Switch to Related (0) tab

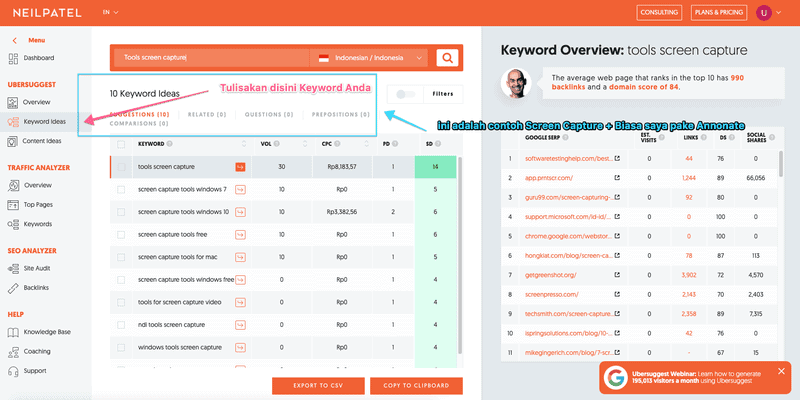pos(207,115)
